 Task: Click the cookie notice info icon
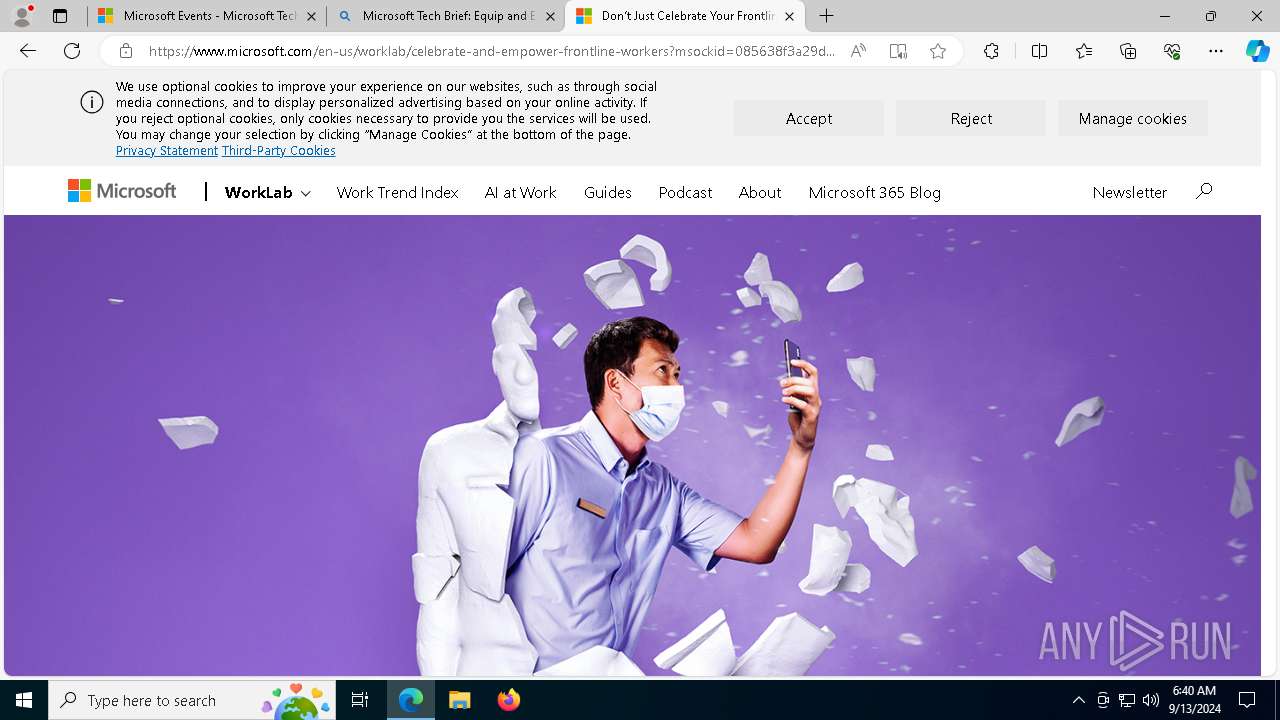[x=92, y=102]
